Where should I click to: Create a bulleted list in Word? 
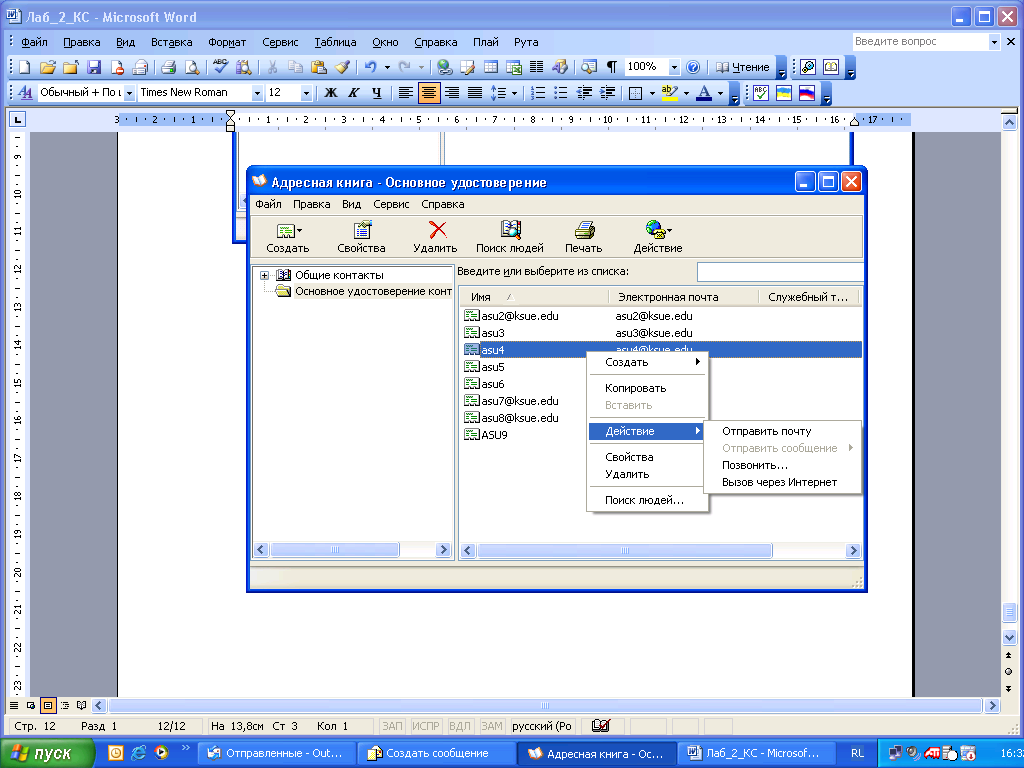tap(561, 93)
